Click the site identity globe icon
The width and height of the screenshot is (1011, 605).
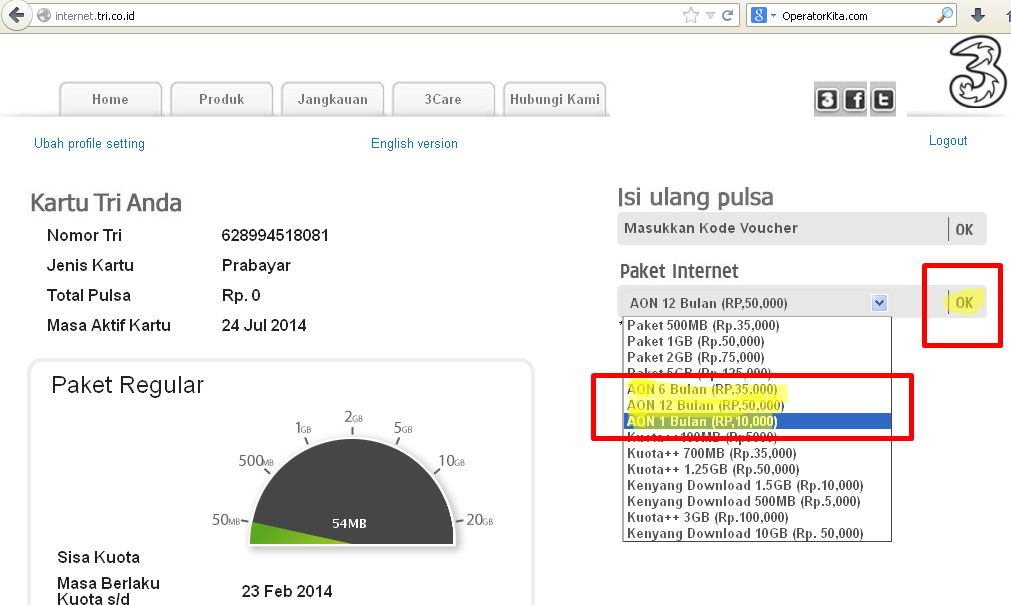(x=44, y=15)
